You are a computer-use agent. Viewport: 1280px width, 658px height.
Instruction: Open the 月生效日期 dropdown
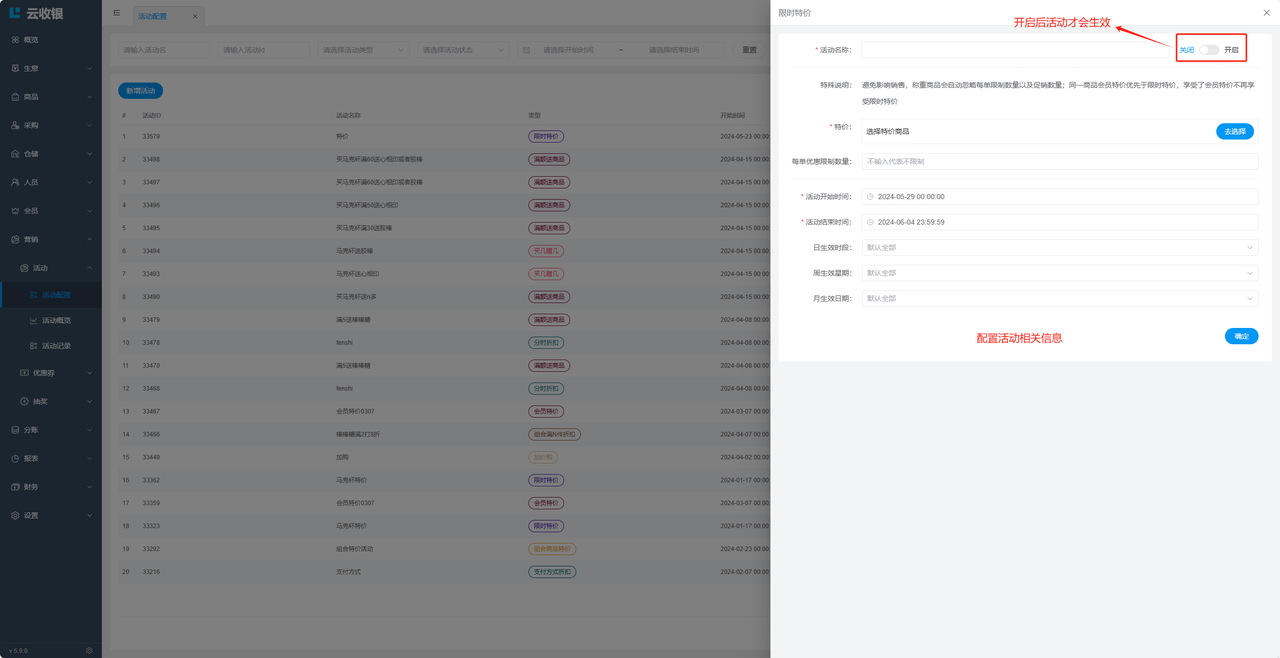click(x=1059, y=298)
